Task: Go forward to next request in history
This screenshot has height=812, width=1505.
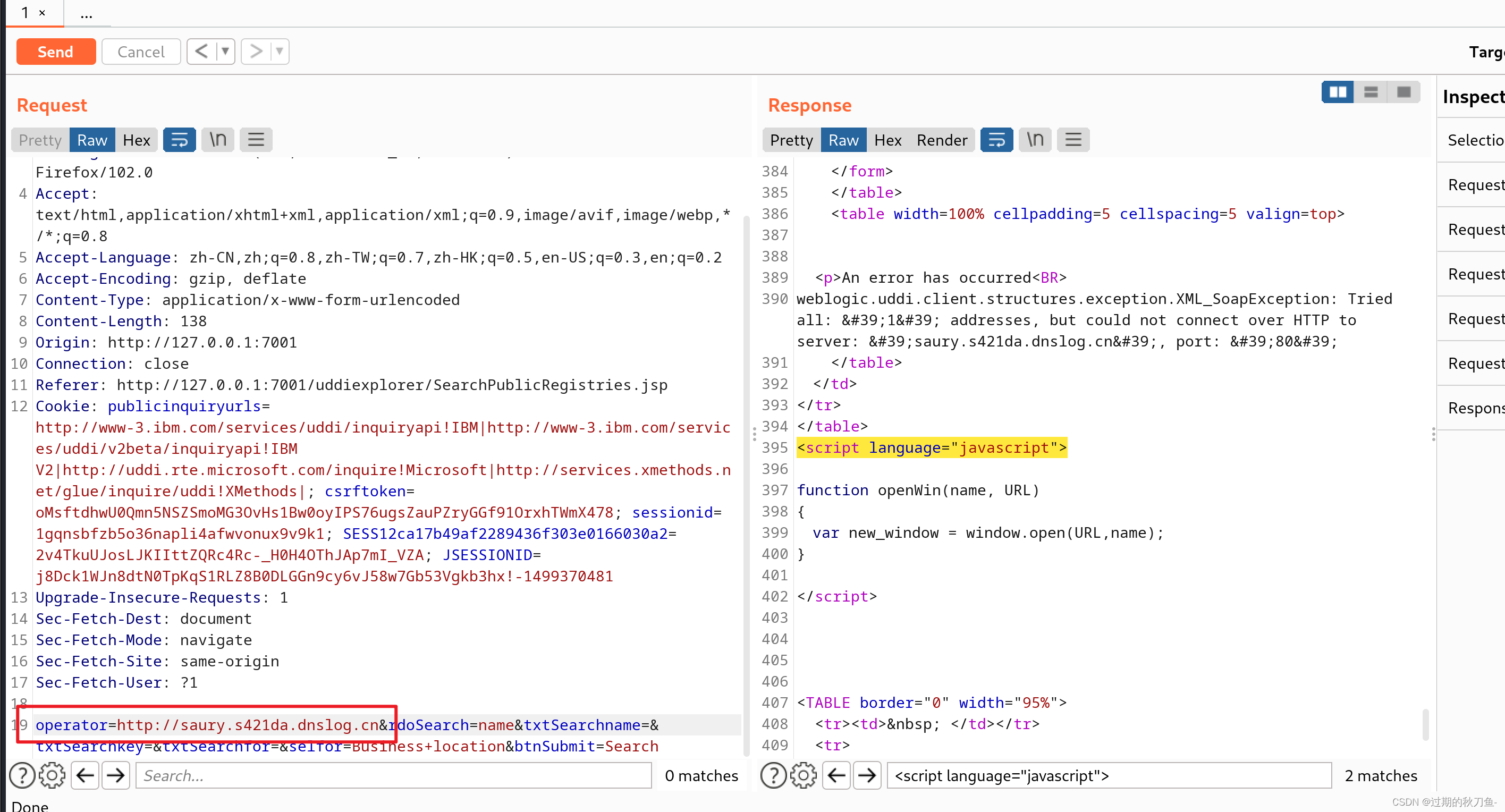Action: [x=255, y=52]
